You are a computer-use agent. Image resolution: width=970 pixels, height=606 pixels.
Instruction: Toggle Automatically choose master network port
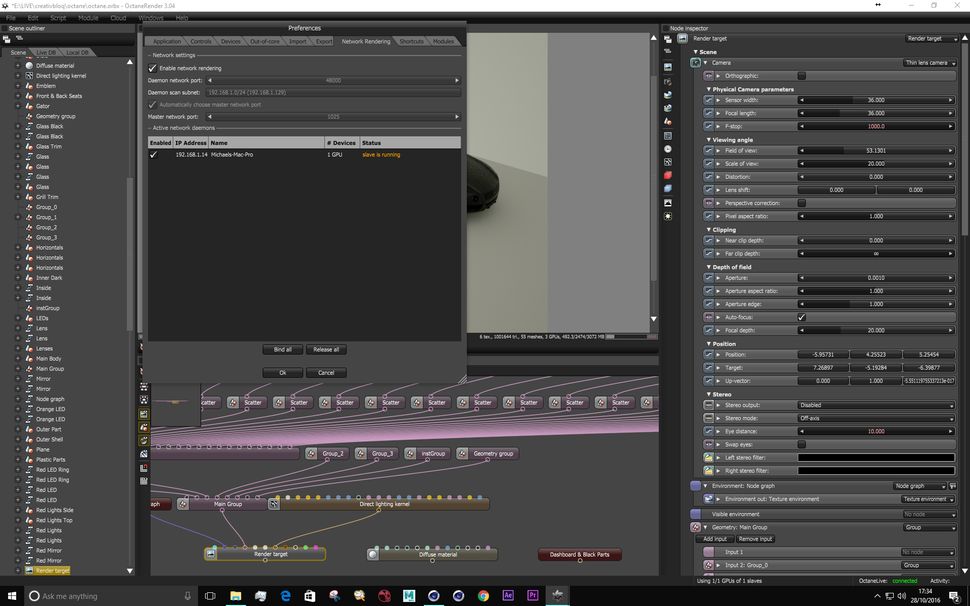pos(152,104)
